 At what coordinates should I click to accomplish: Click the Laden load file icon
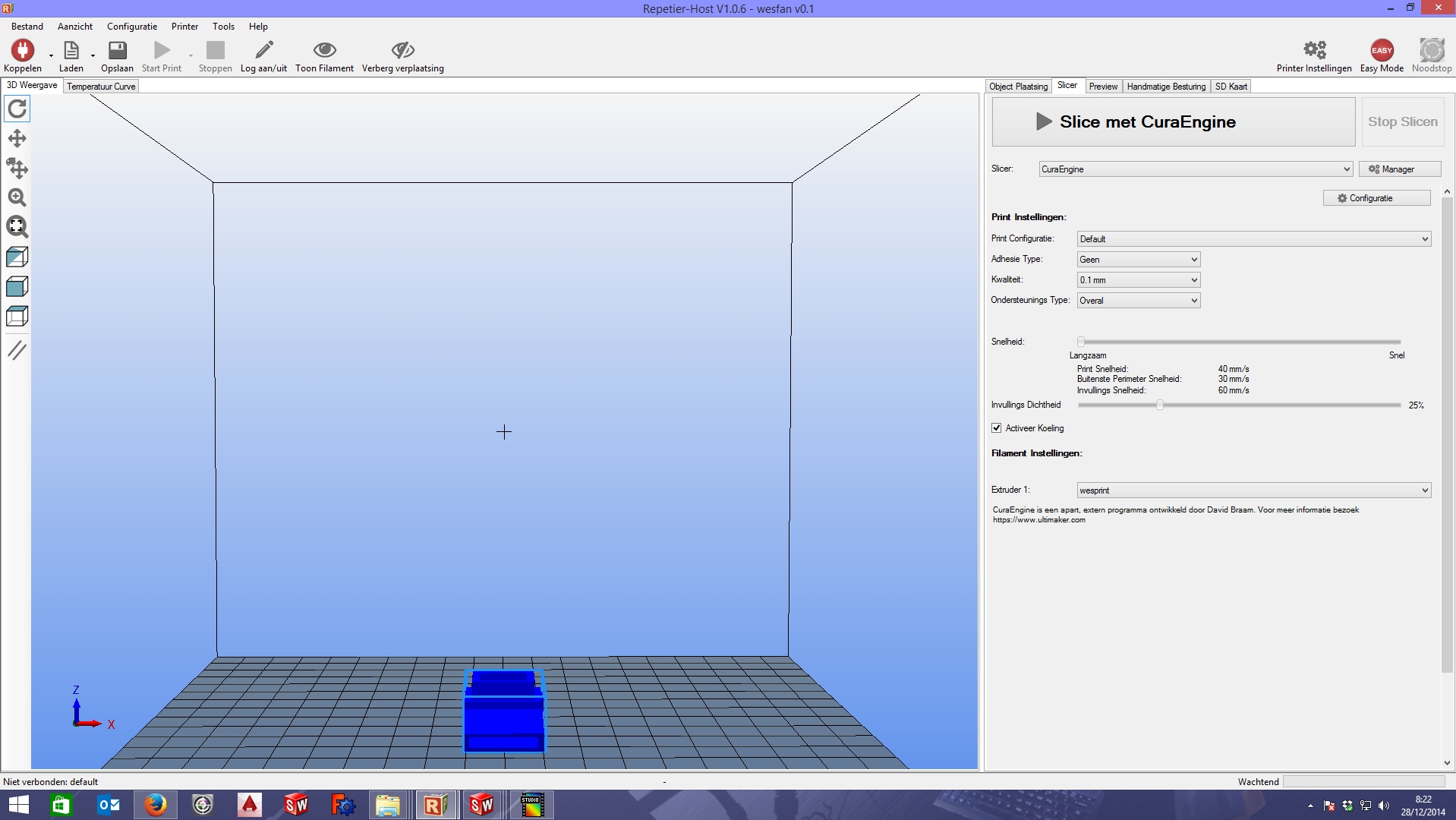(71, 50)
